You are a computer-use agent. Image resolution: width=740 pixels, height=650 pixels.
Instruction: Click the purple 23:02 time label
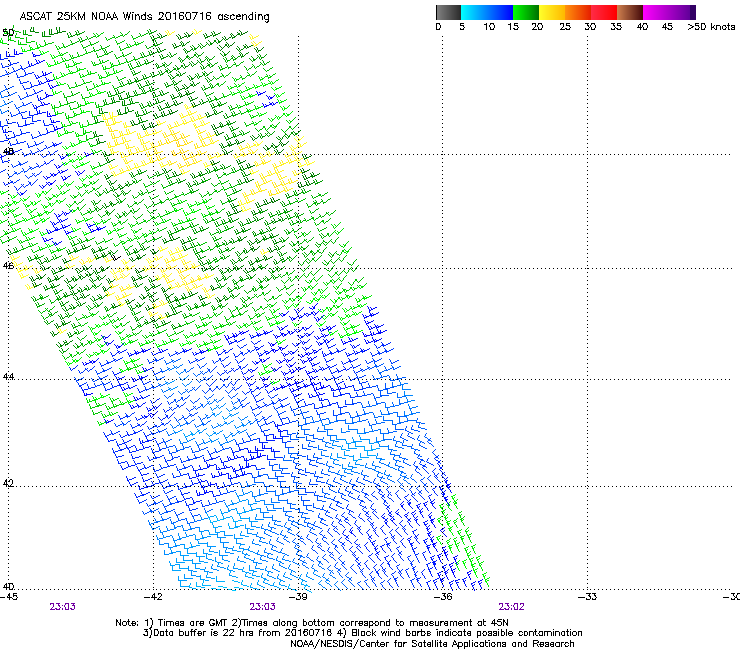512,607
